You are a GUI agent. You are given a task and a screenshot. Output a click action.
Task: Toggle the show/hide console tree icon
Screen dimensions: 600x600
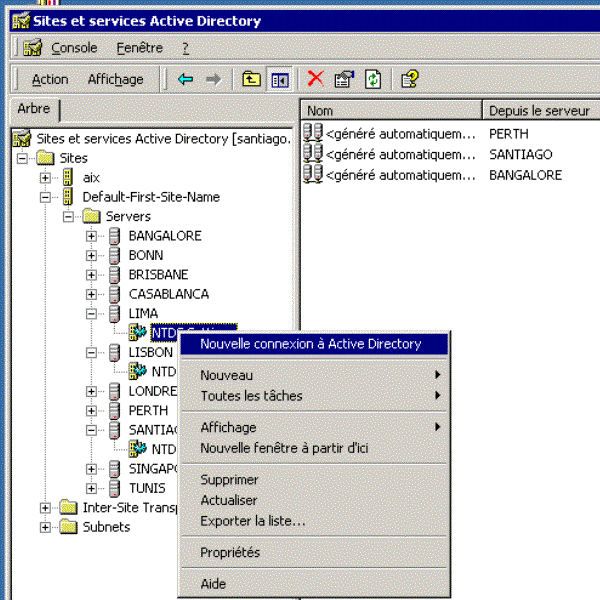(279, 79)
